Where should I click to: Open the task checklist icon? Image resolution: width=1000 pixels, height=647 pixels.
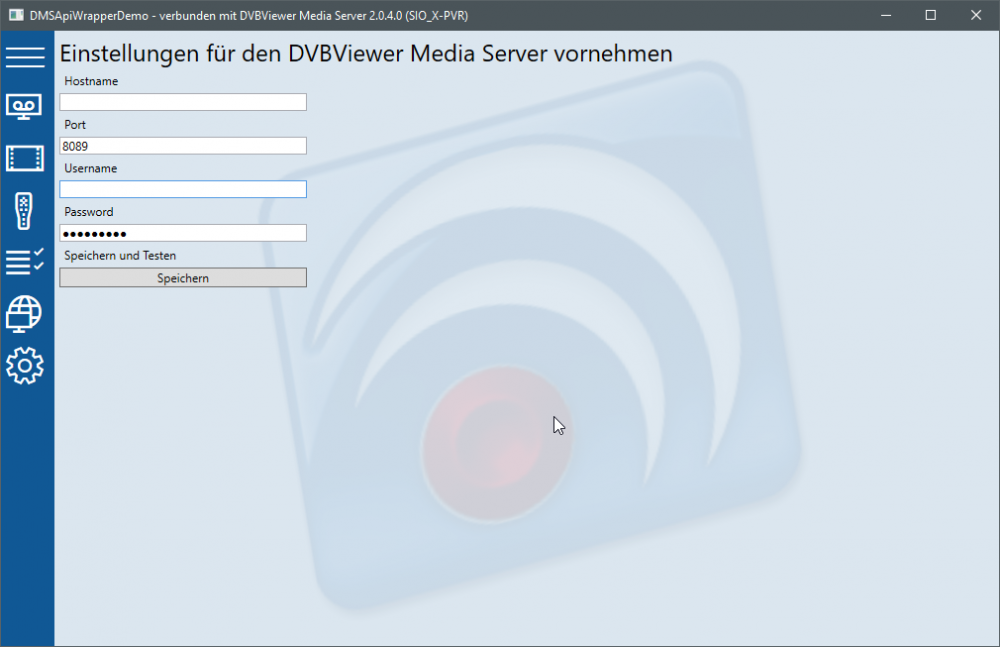25,262
